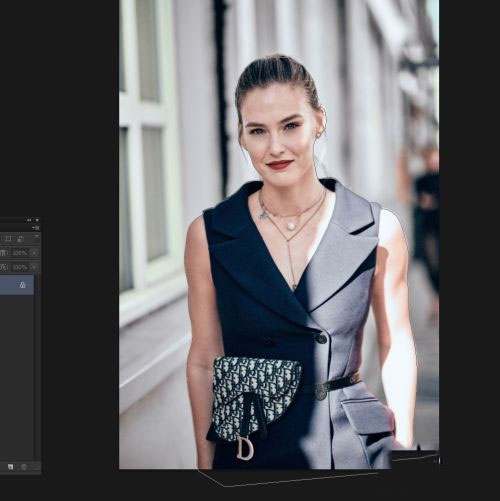The height and width of the screenshot is (501, 500).
Task: Click the lock icon on selected layer
Action: pyautogui.click(x=22, y=285)
